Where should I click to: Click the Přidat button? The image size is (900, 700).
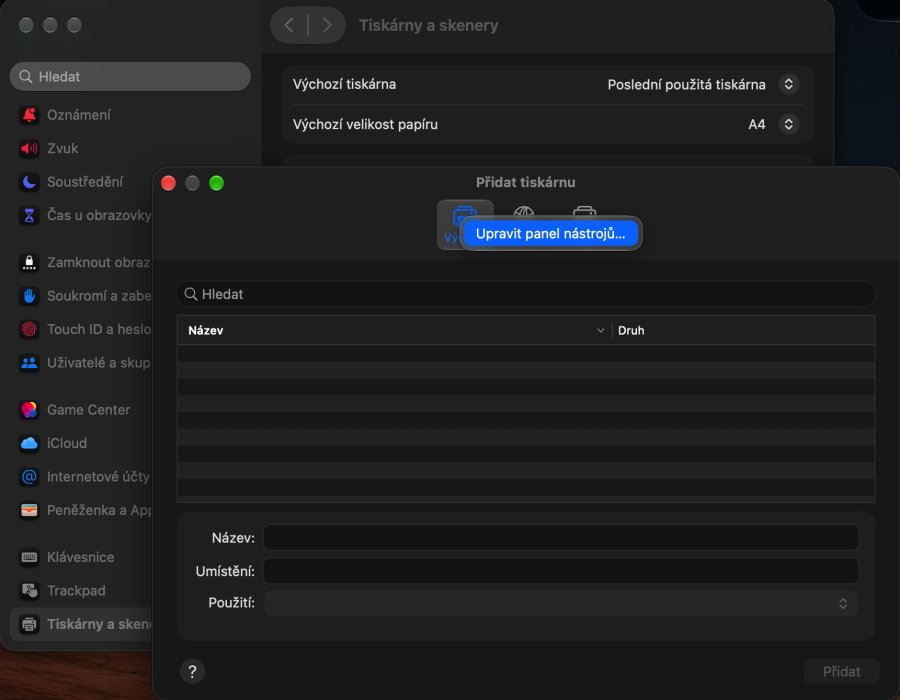click(841, 671)
